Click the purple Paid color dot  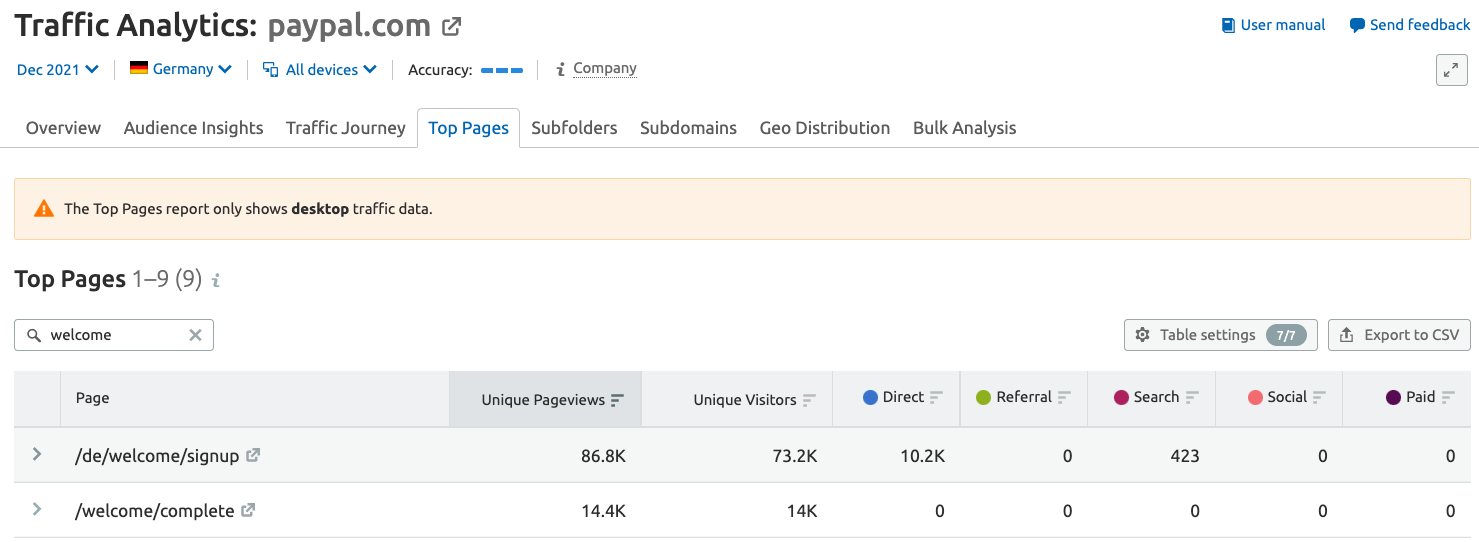(1393, 397)
